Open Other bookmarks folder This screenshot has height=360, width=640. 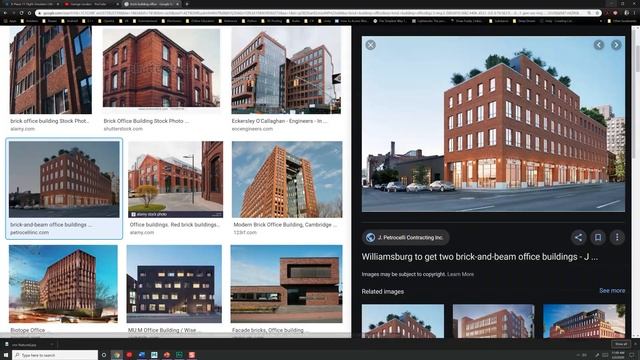[622, 21]
